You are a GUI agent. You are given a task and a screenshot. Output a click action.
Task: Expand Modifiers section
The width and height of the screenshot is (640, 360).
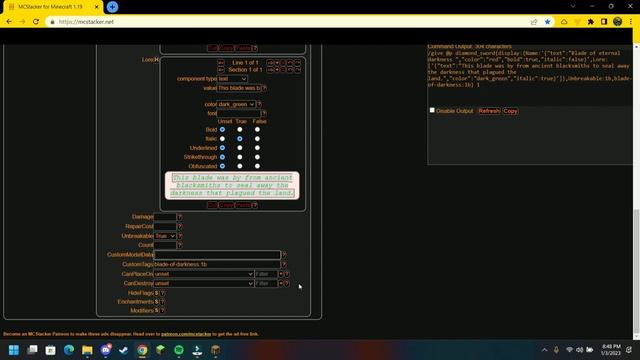156,311
